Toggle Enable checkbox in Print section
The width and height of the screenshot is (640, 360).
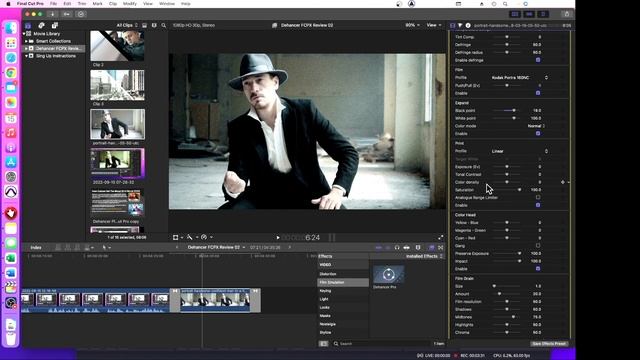click(538, 205)
